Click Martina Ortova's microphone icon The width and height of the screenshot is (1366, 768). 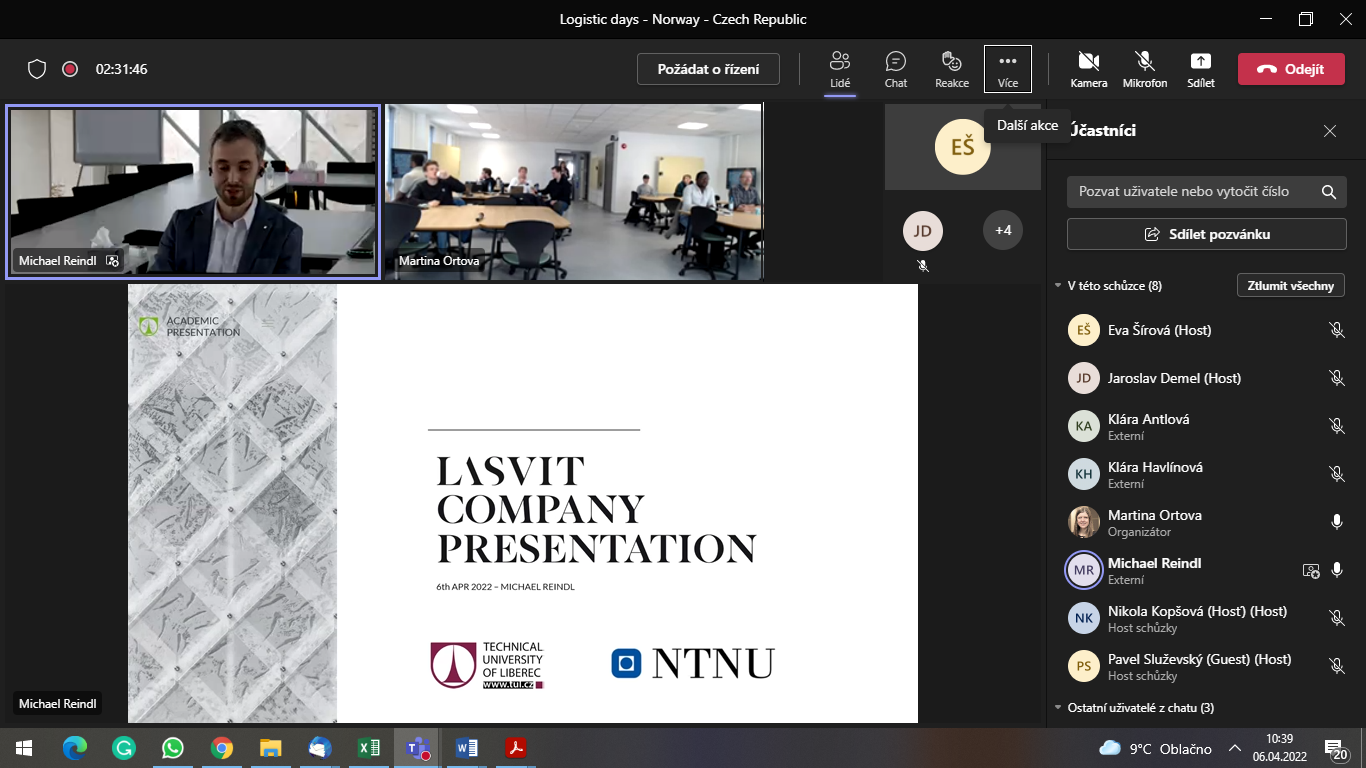pyautogui.click(x=1337, y=522)
